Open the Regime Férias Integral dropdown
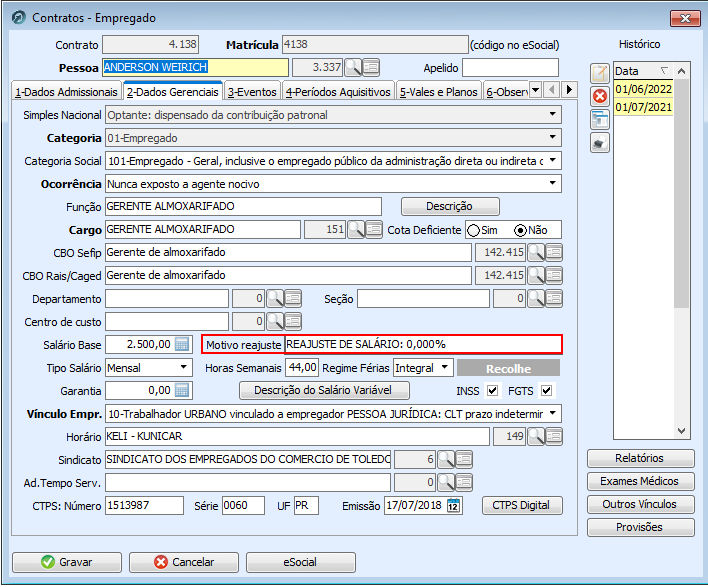 pyautogui.click(x=445, y=367)
